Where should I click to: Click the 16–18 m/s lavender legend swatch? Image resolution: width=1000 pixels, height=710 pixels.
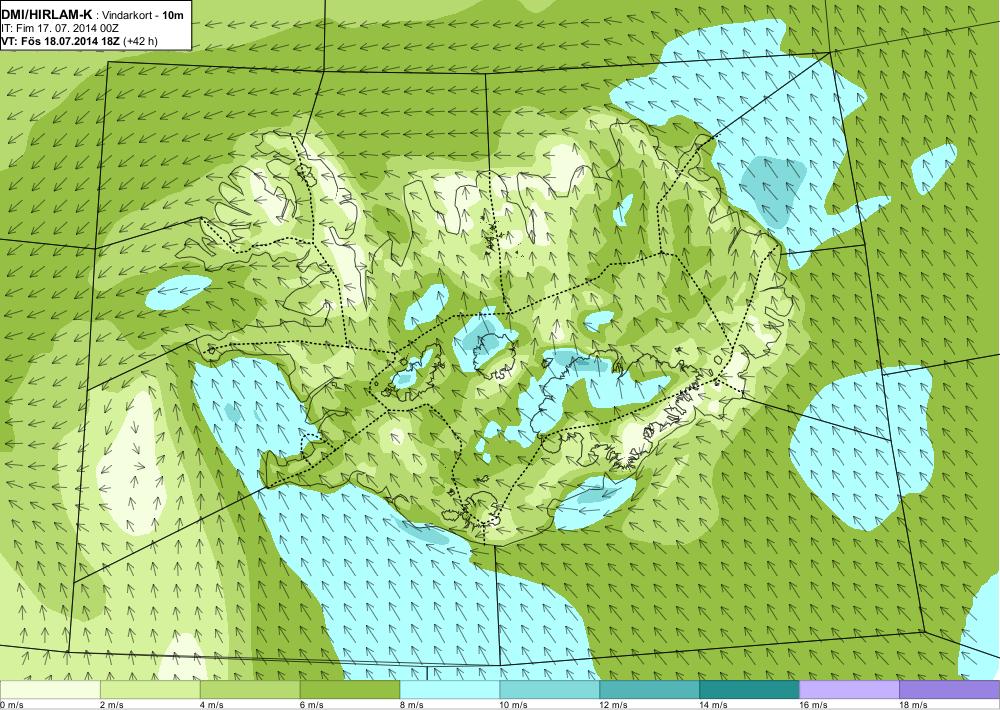click(849, 690)
